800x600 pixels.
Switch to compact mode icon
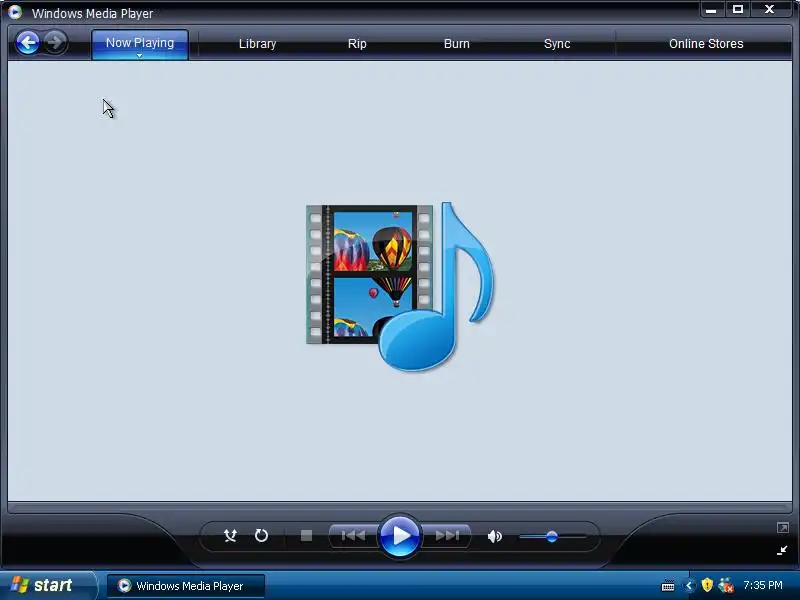point(782,550)
